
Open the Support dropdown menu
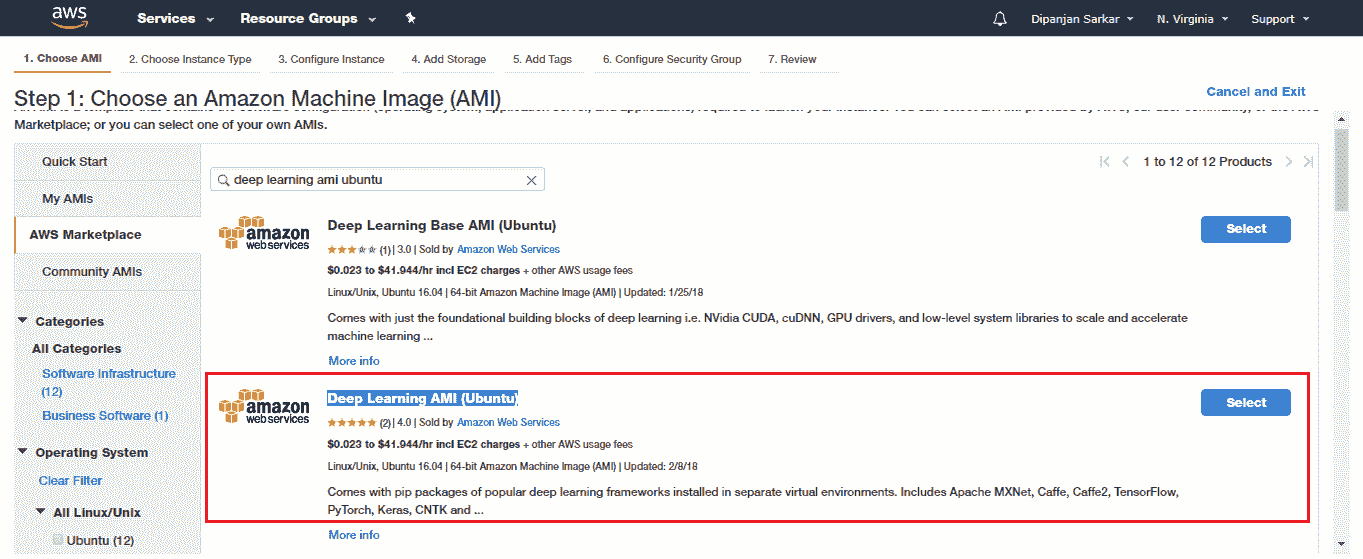1279,19
